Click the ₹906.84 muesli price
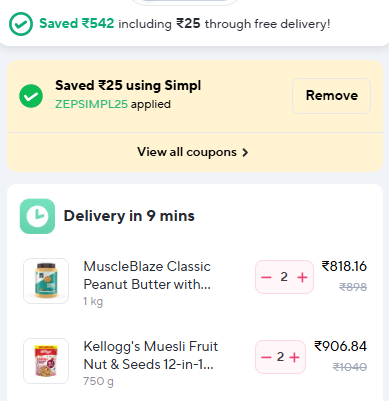Screen dimensions: 389x401 coord(340,346)
